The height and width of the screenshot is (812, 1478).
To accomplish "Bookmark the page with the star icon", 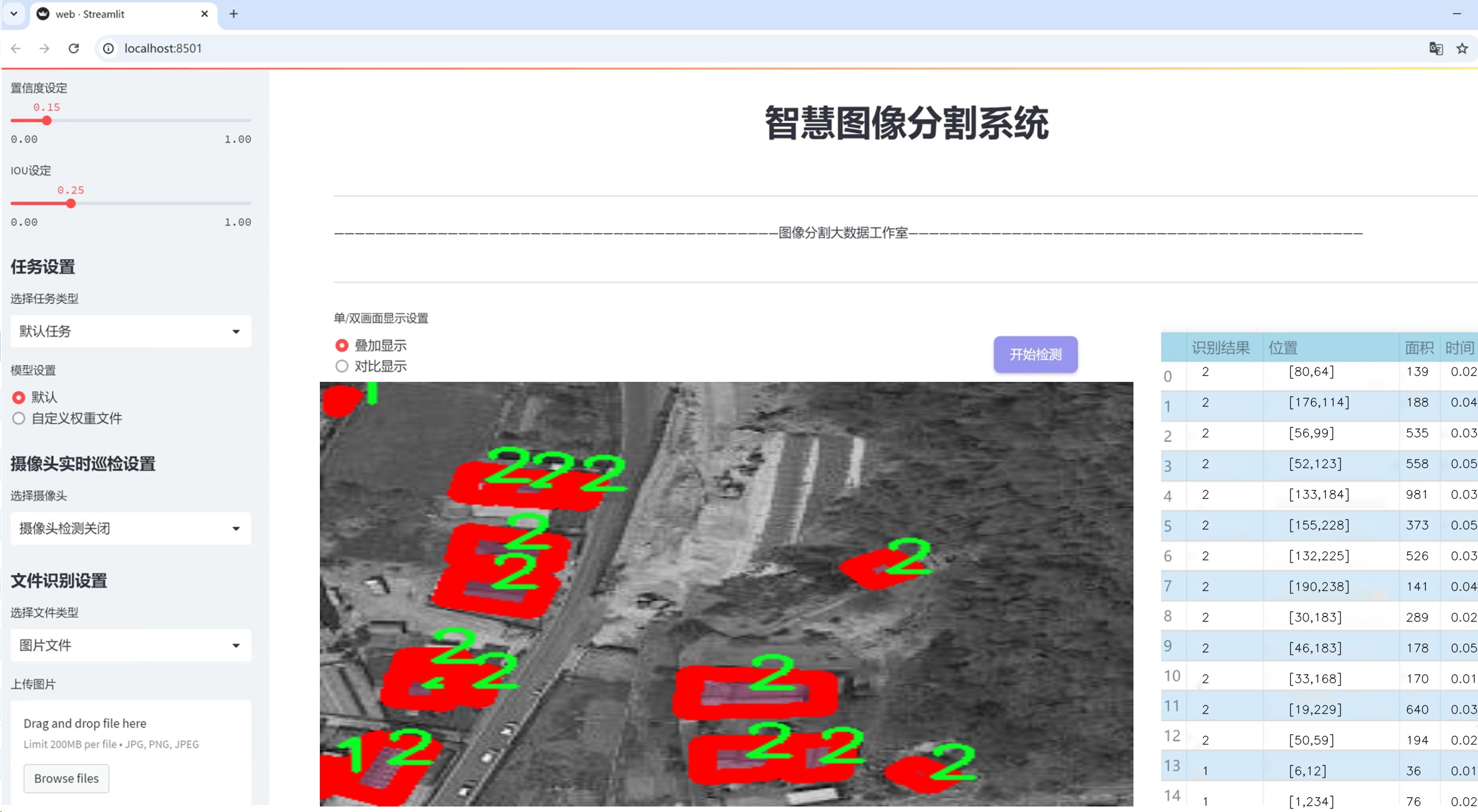I will point(1462,48).
